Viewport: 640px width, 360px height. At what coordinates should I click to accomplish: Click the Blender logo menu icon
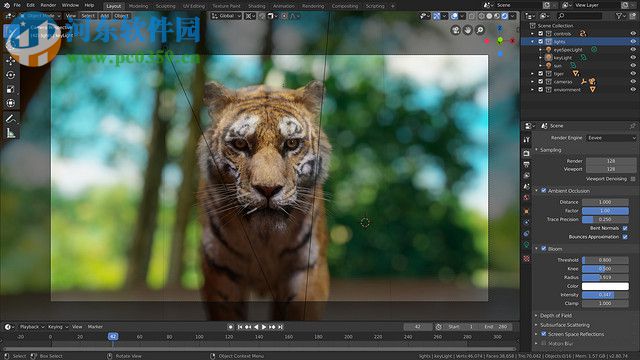click(7, 5)
